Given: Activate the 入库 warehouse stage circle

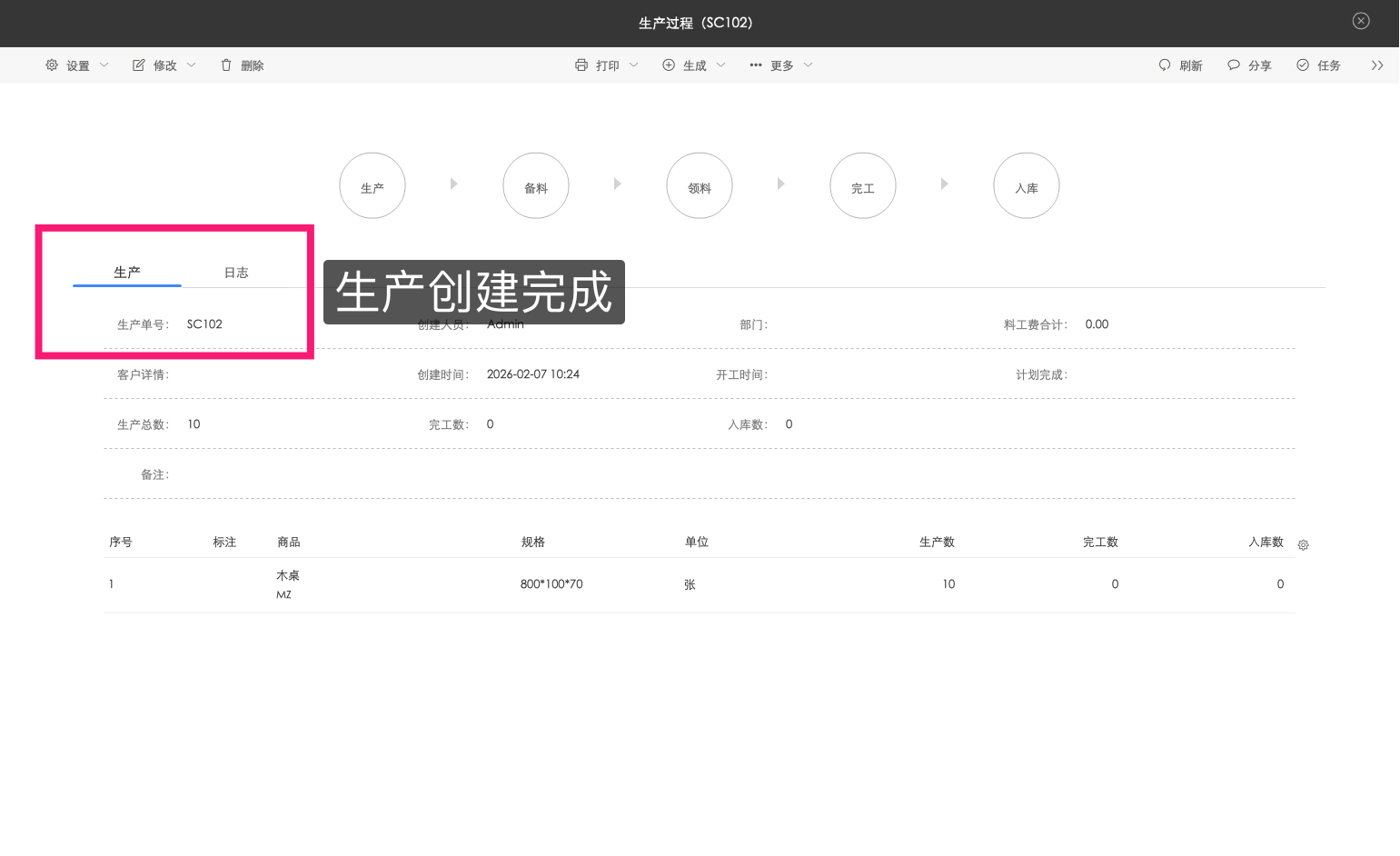Looking at the screenshot, I should coord(1026,184).
